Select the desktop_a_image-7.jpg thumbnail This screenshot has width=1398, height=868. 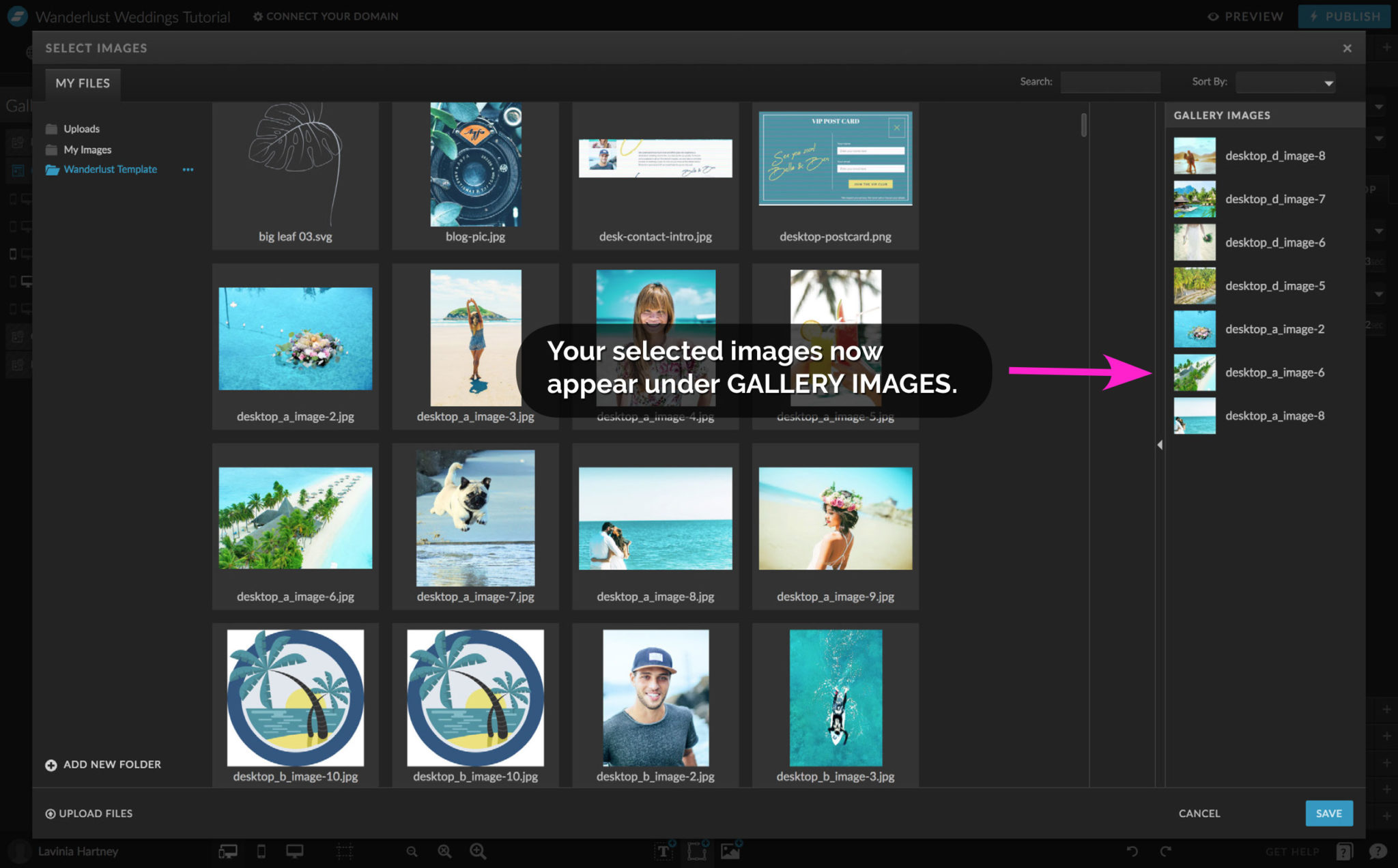(x=475, y=517)
